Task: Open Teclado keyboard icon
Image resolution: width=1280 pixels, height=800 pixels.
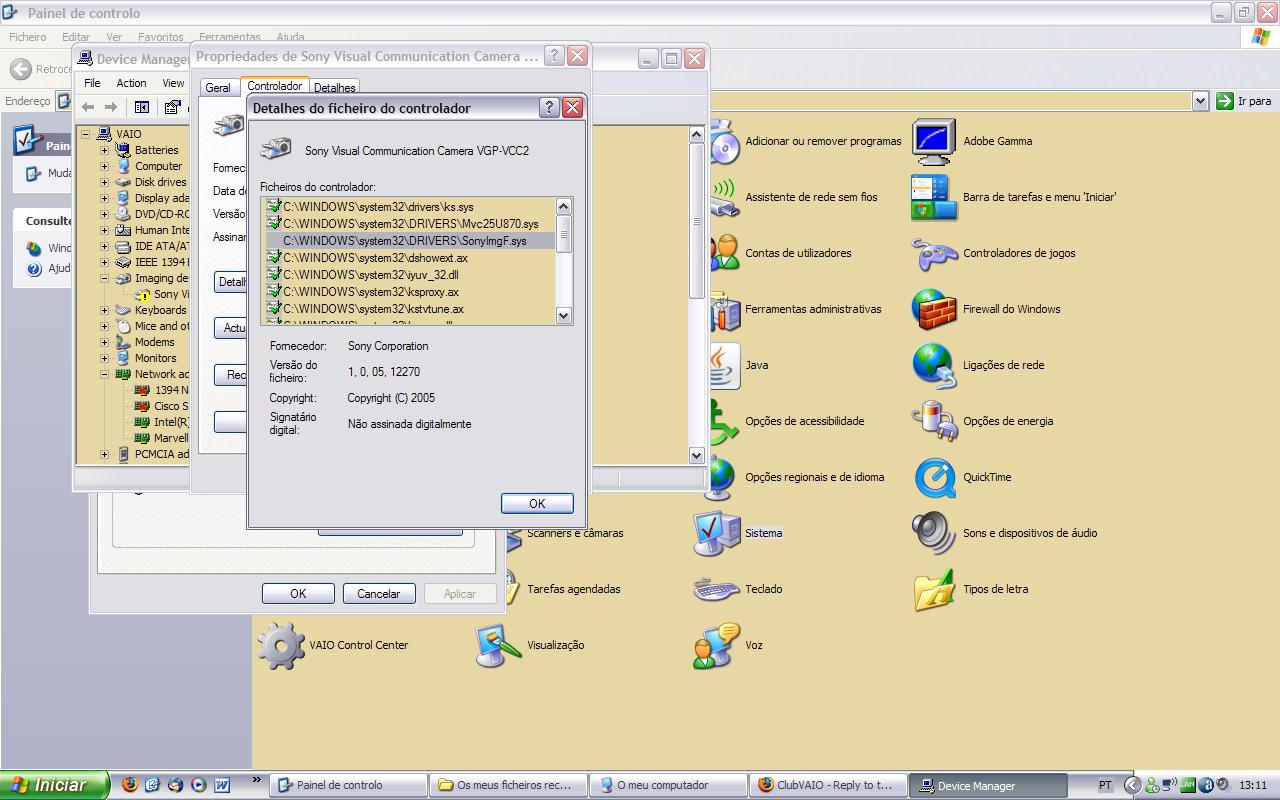Action: click(x=717, y=589)
